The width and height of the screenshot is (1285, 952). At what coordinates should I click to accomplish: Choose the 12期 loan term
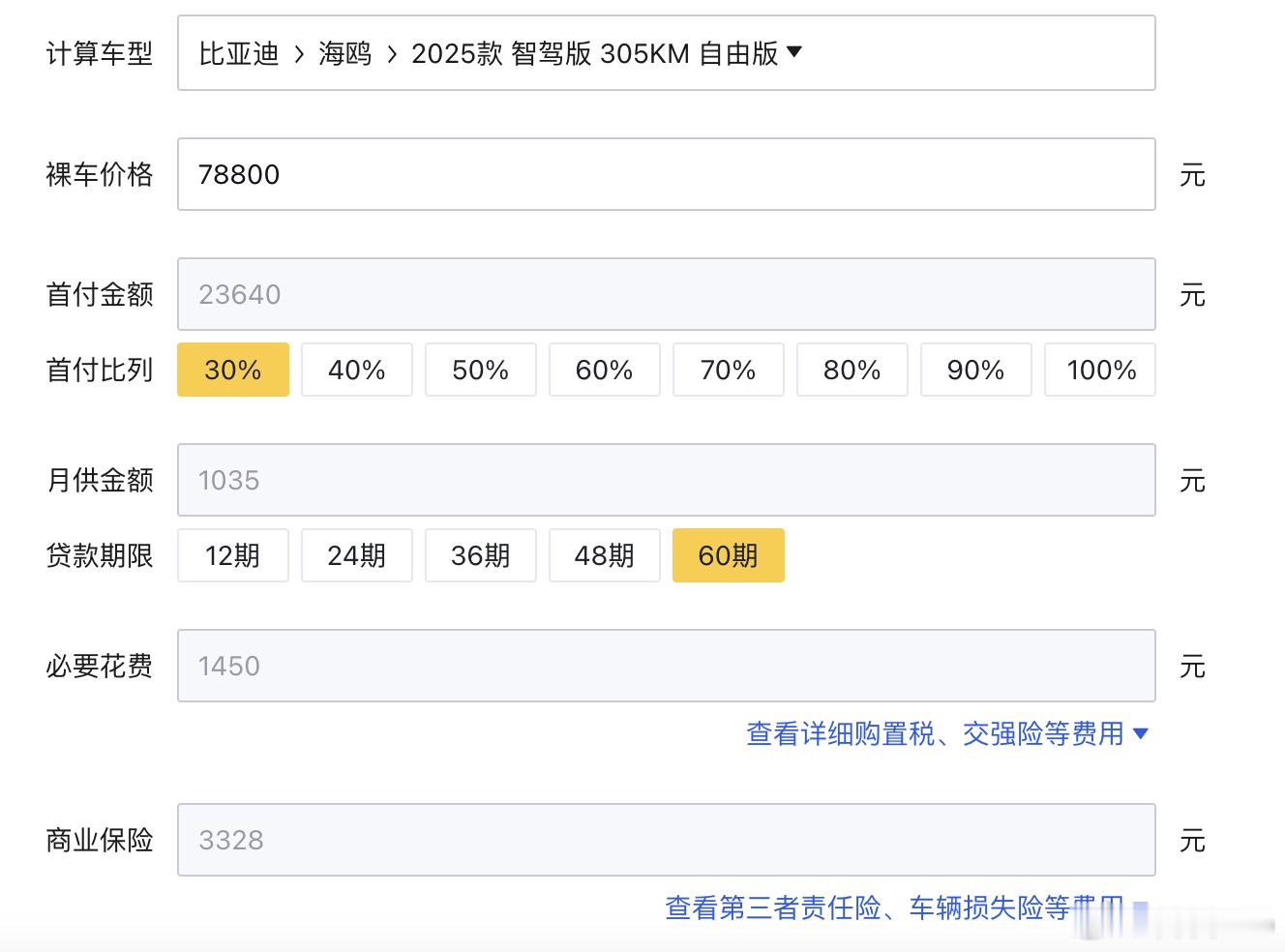[x=233, y=555]
